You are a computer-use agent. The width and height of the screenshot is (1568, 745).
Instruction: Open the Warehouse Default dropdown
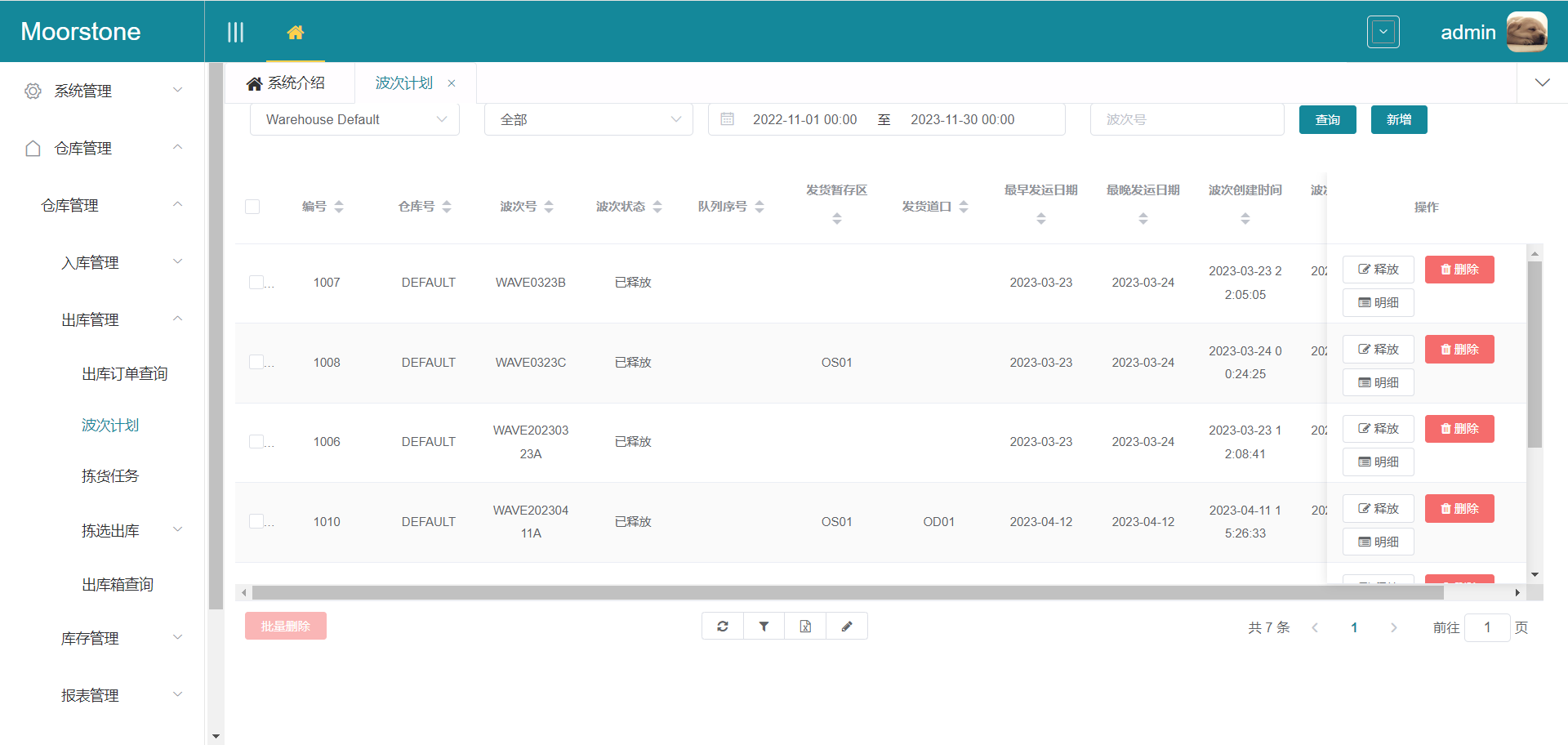(x=354, y=119)
